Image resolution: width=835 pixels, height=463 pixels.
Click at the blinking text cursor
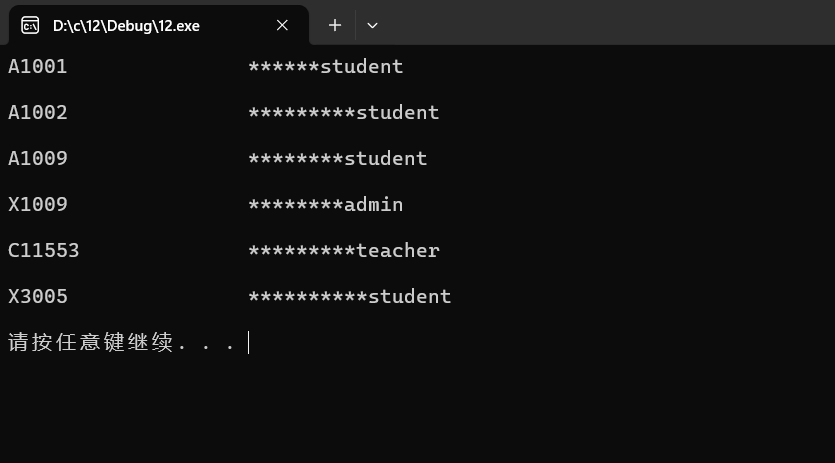tap(249, 342)
